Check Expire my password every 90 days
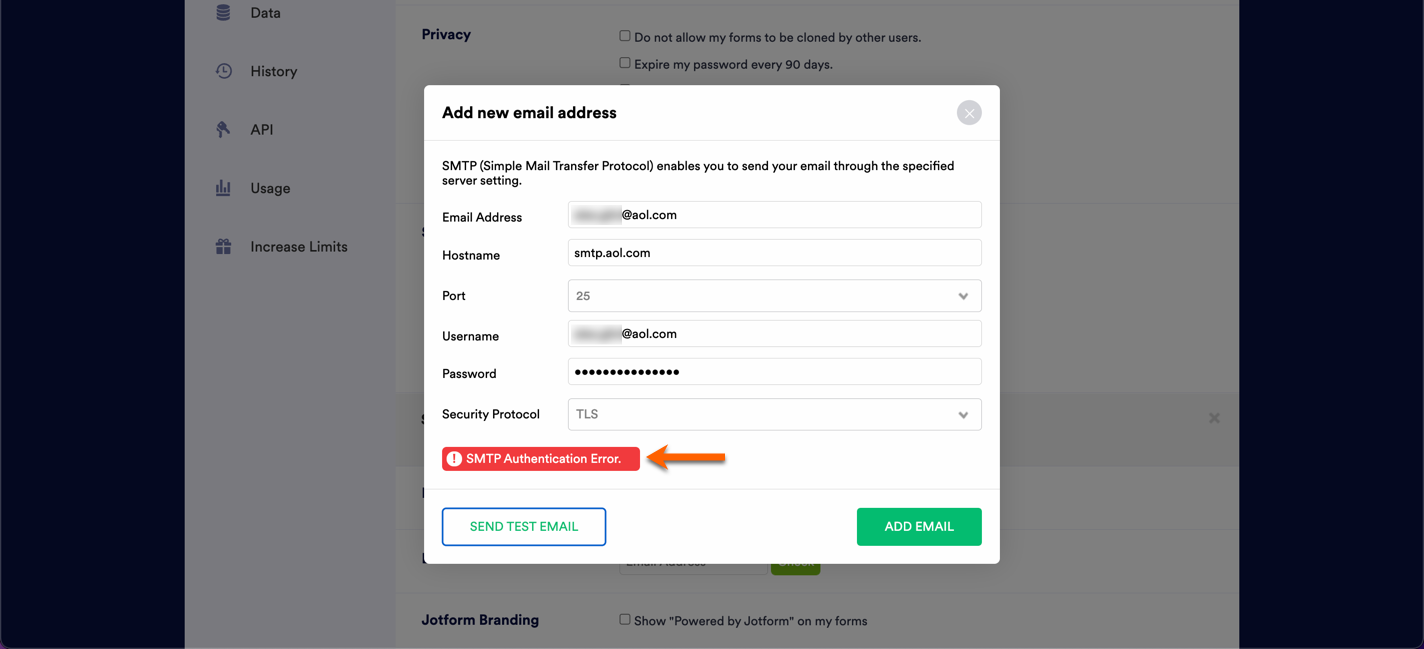 point(625,63)
